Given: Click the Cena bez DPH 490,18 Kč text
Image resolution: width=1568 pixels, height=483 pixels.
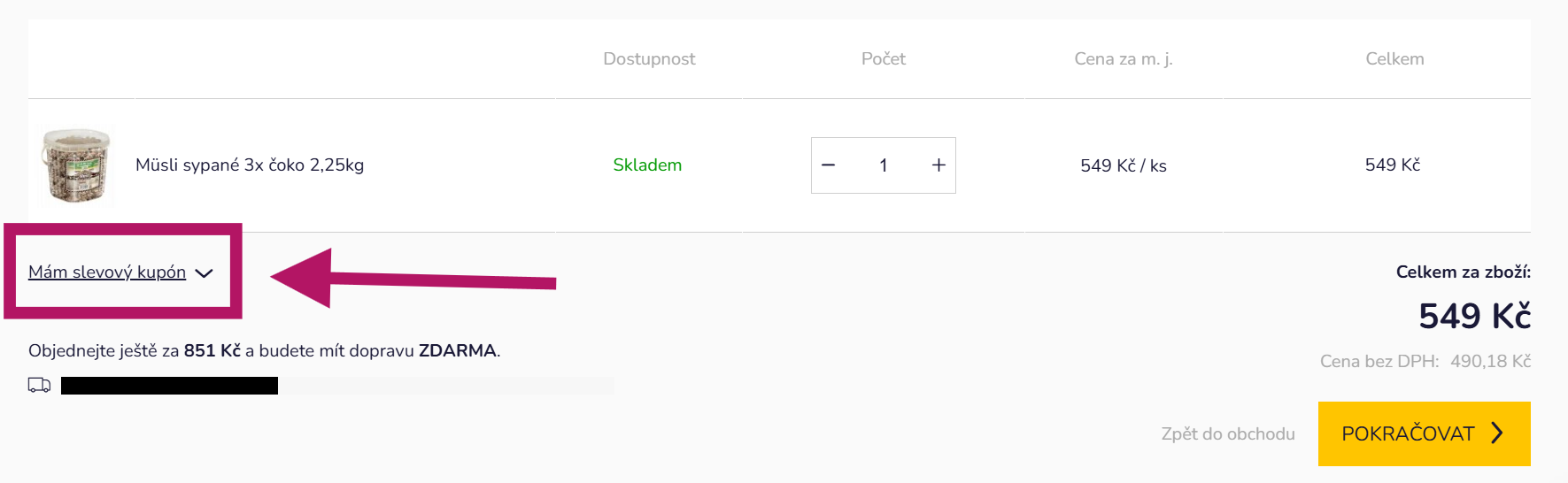Looking at the screenshot, I should tap(1425, 362).
